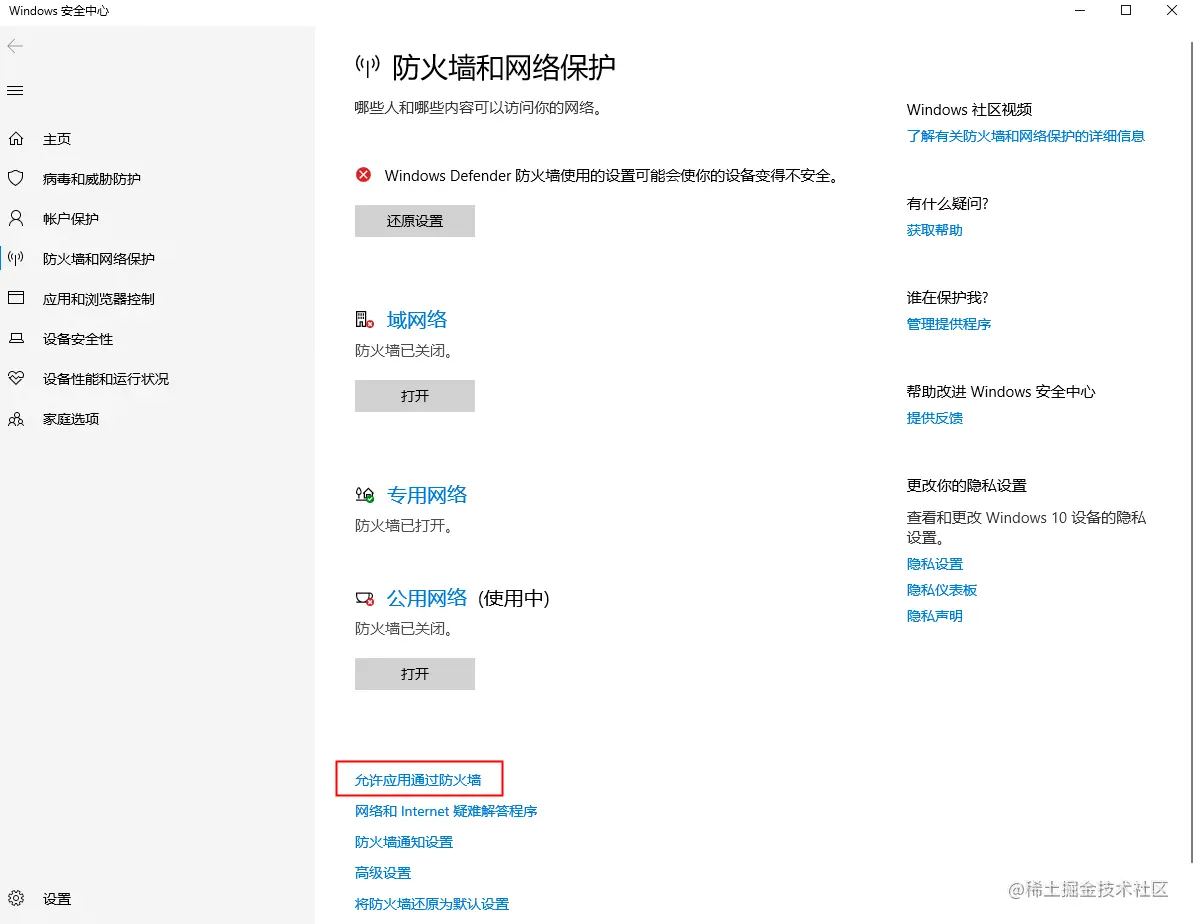Click the home icon in sidebar

tap(16, 139)
